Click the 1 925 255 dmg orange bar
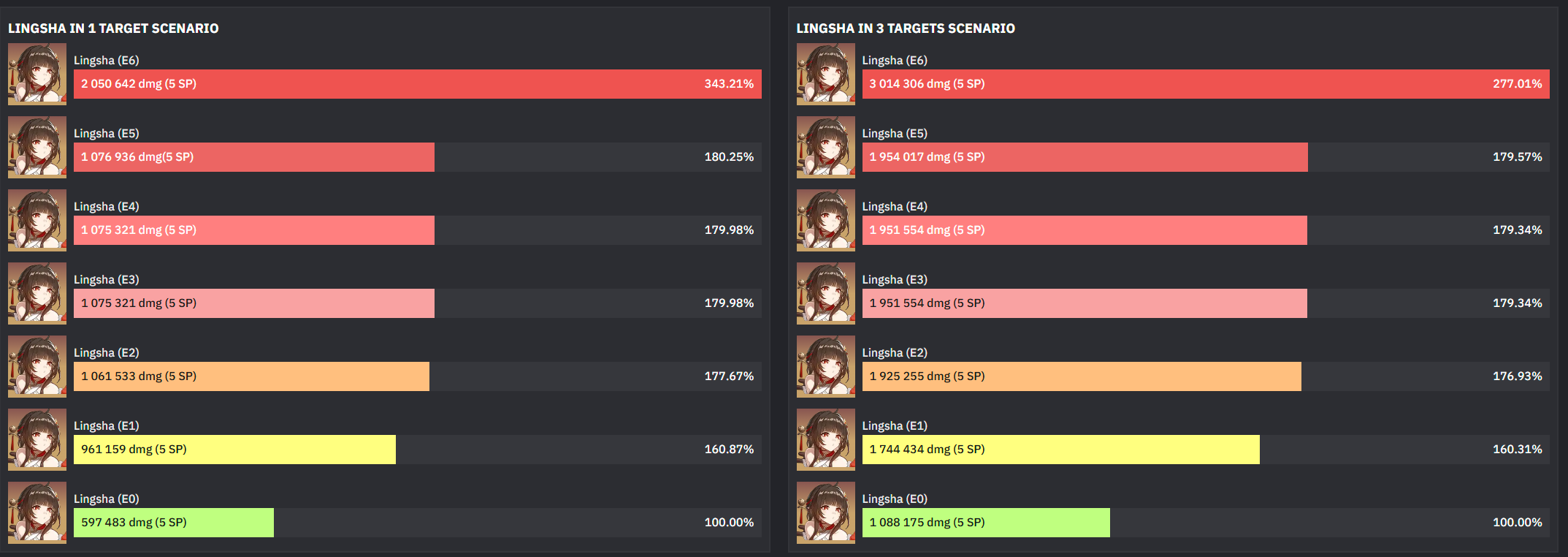The height and width of the screenshot is (557, 1568). [1082, 376]
